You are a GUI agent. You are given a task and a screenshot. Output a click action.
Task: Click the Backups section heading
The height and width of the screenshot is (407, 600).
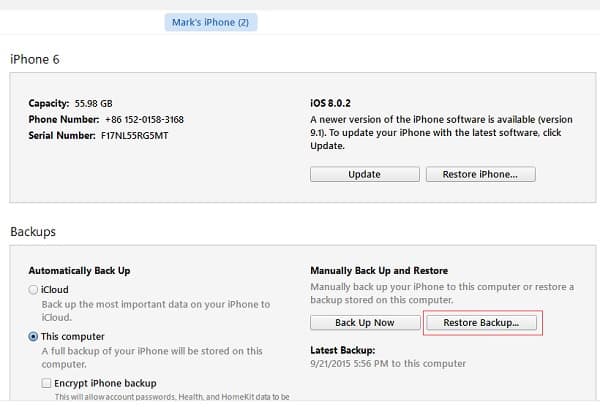click(x=33, y=232)
